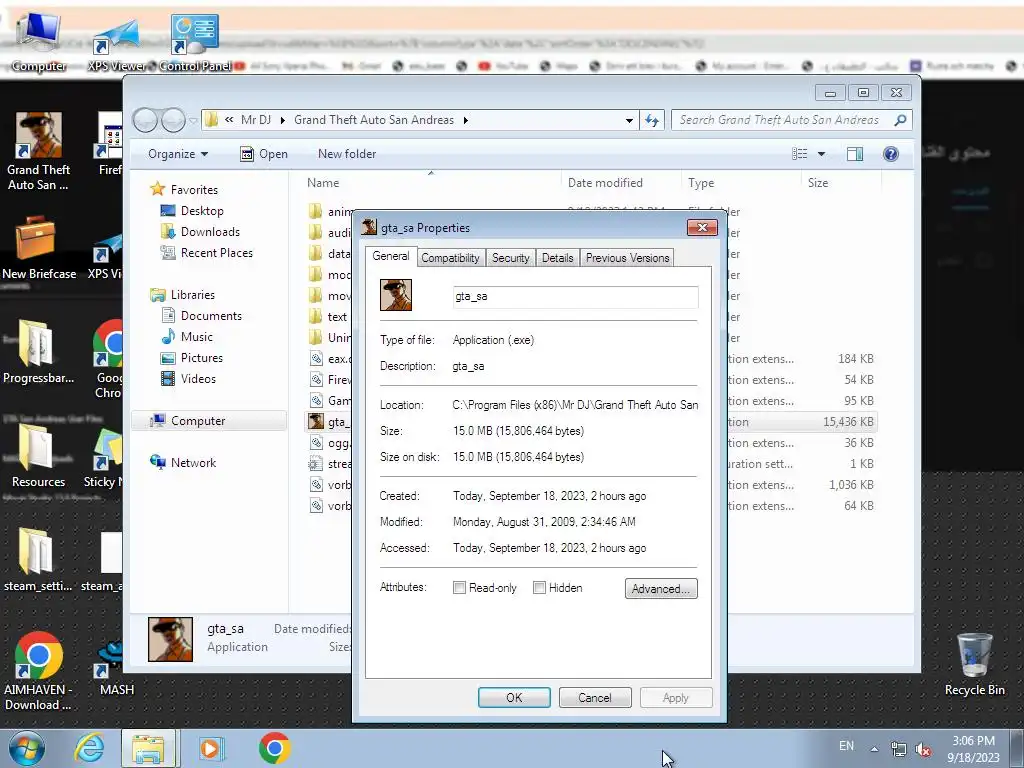Toggle the Read-only checkbox
1024x768 pixels.
click(460, 588)
